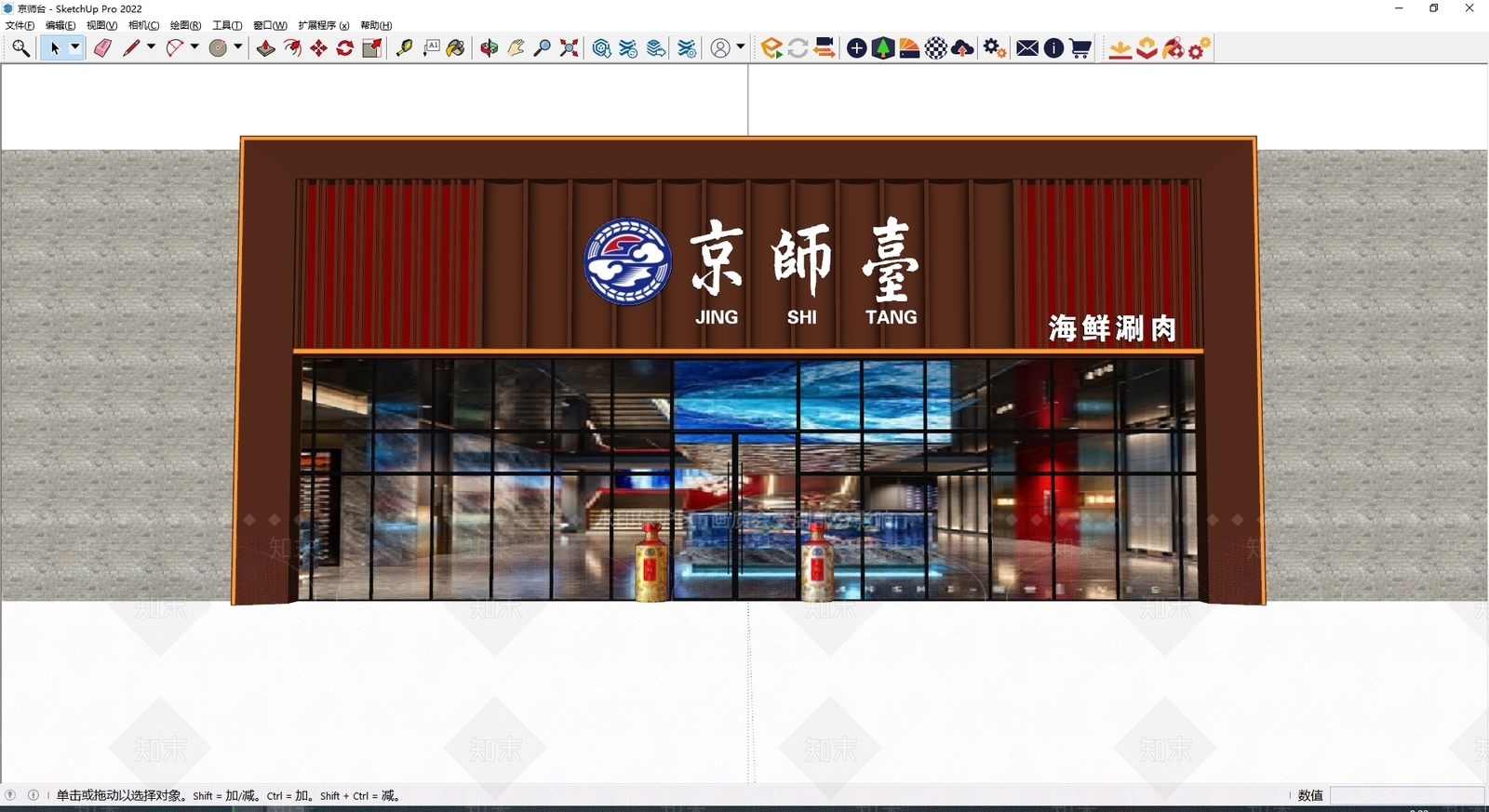Viewport: 1489px width, 812px height.
Task: Open the 帮助(H) menu
Action: click(376, 25)
